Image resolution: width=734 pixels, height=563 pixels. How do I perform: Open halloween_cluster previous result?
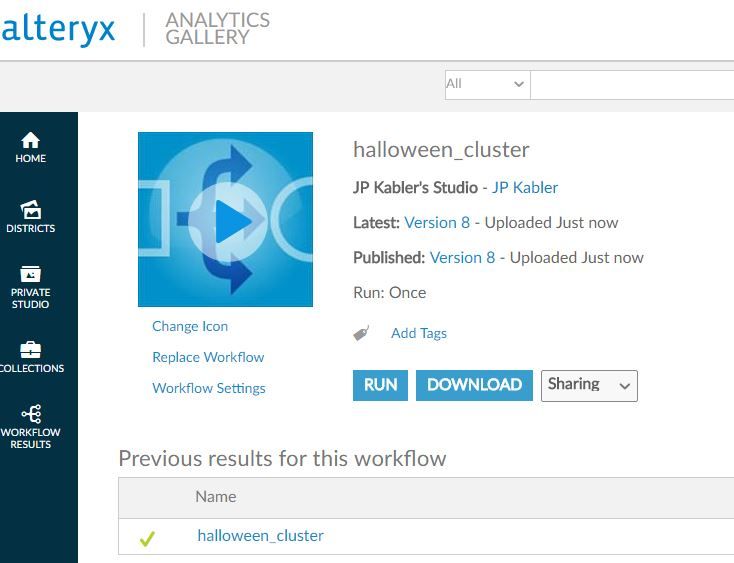coord(260,535)
